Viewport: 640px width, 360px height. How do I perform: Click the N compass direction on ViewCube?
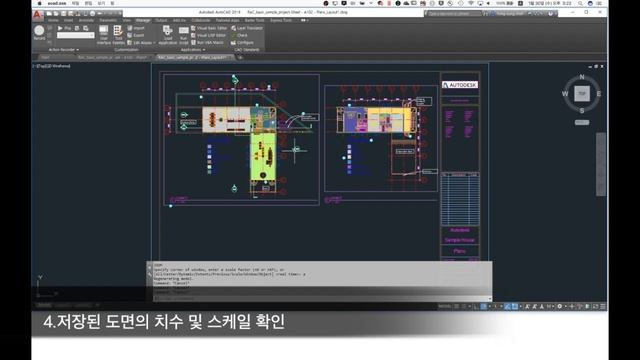click(x=582, y=77)
